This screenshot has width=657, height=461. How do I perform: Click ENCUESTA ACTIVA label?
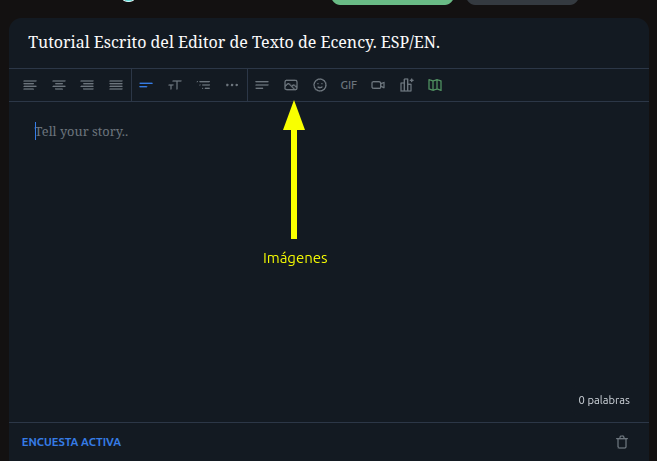click(x=71, y=442)
